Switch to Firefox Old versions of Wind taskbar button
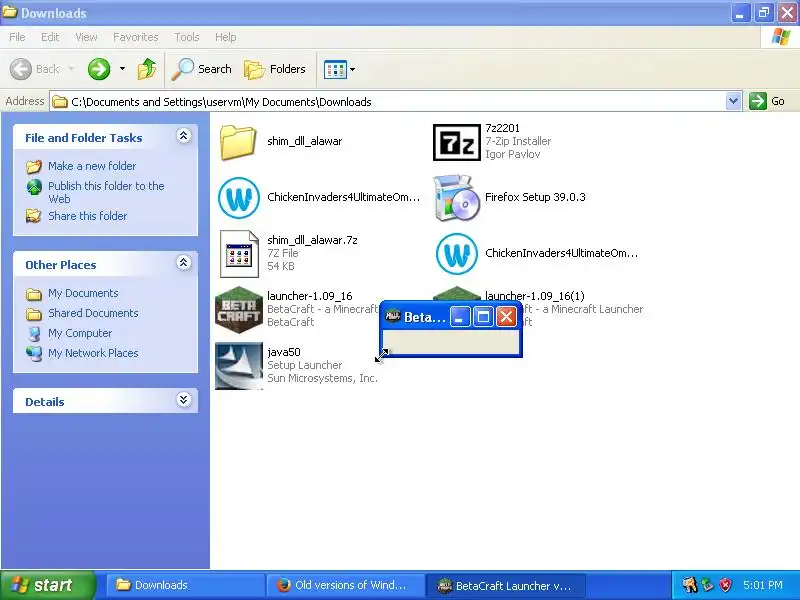 pyautogui.click(x=345, y=585)
